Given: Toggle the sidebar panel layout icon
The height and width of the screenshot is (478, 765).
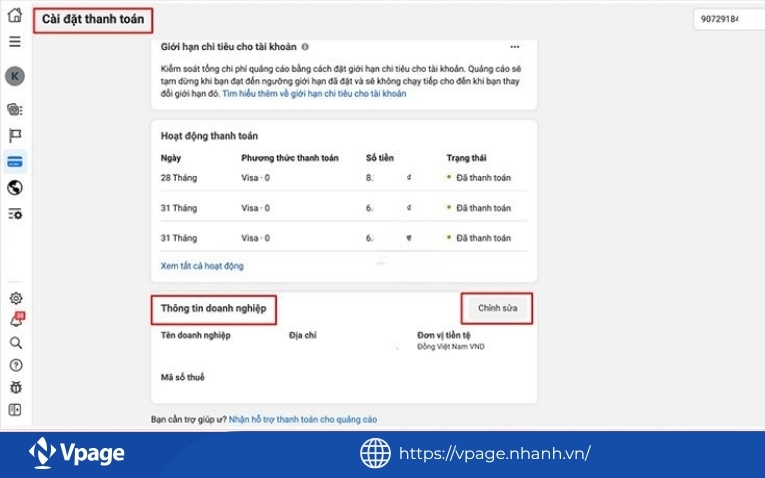Looking at the screenshot, I should [14, 409].
